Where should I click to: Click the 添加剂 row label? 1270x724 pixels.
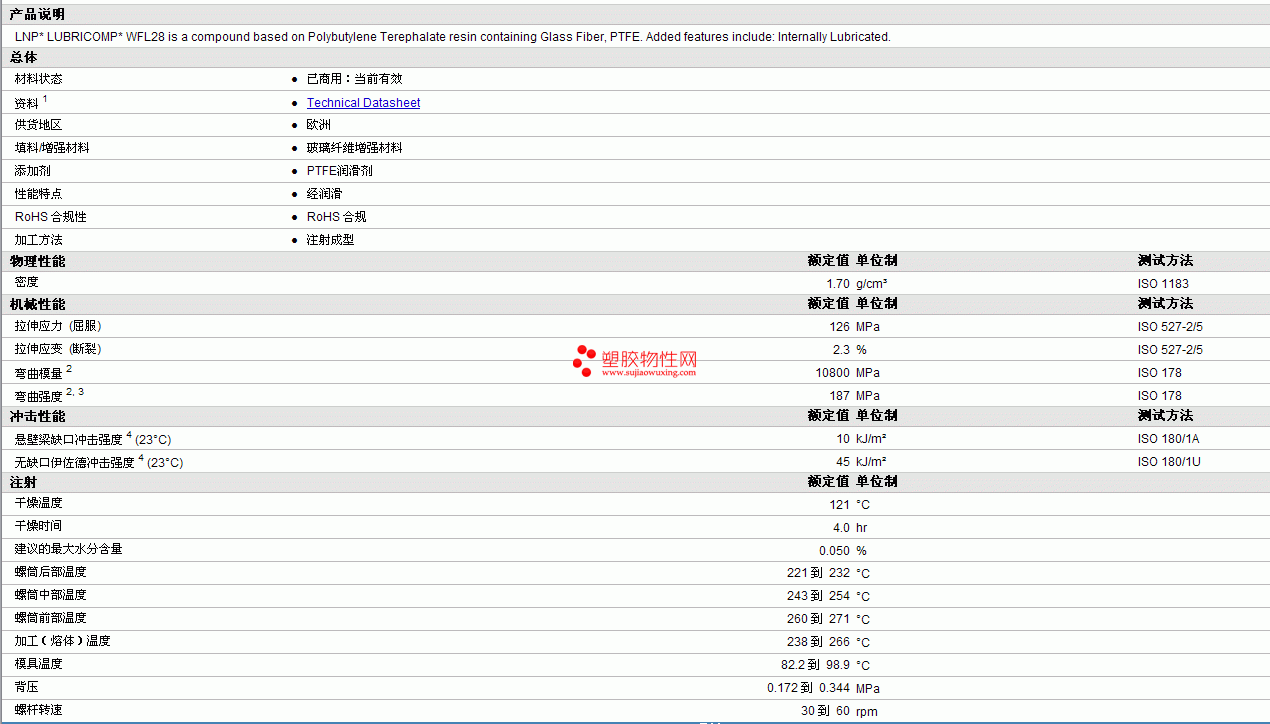click(32, 171)
